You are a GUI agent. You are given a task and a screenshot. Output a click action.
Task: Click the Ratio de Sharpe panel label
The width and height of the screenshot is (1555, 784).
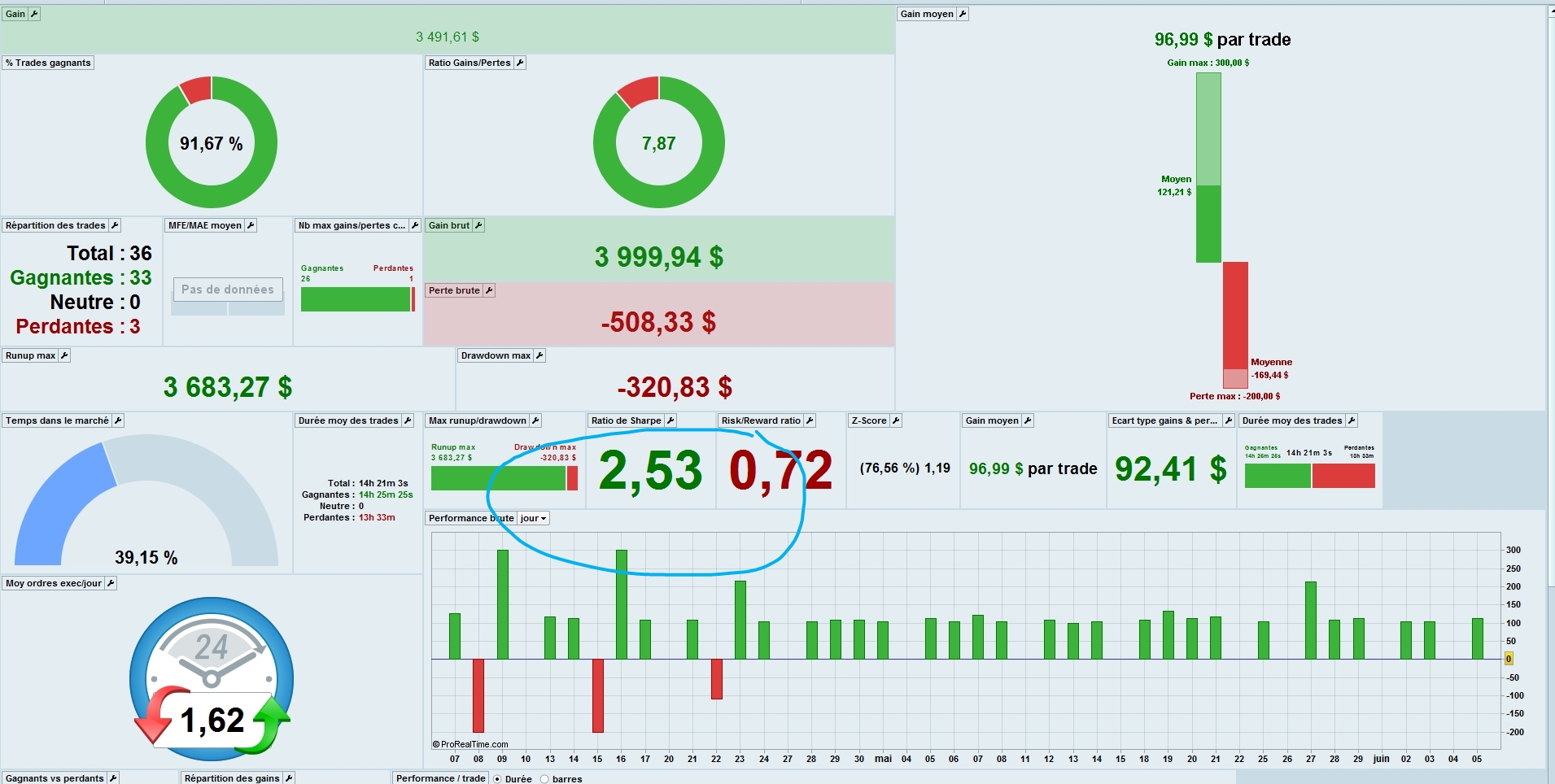626,420
